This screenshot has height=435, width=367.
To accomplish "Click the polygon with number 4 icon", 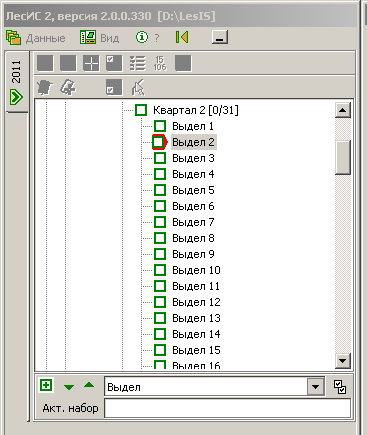I will click(x=68, y=87).
